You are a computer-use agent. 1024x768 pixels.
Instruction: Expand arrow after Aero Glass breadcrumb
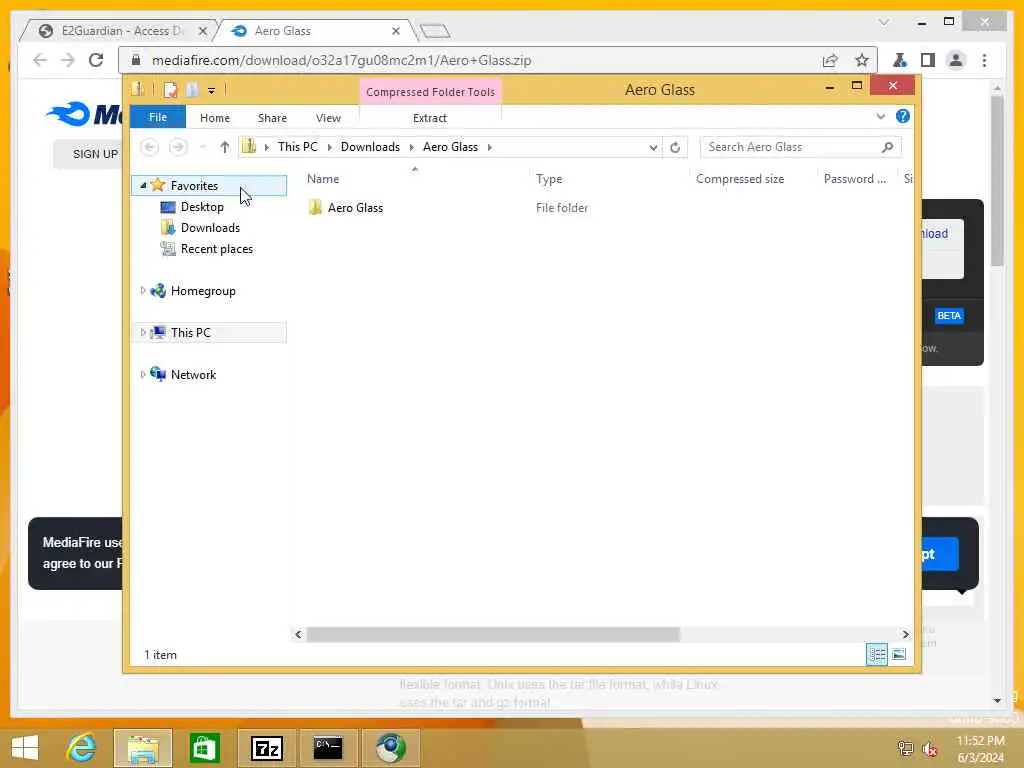click(489, 147)
